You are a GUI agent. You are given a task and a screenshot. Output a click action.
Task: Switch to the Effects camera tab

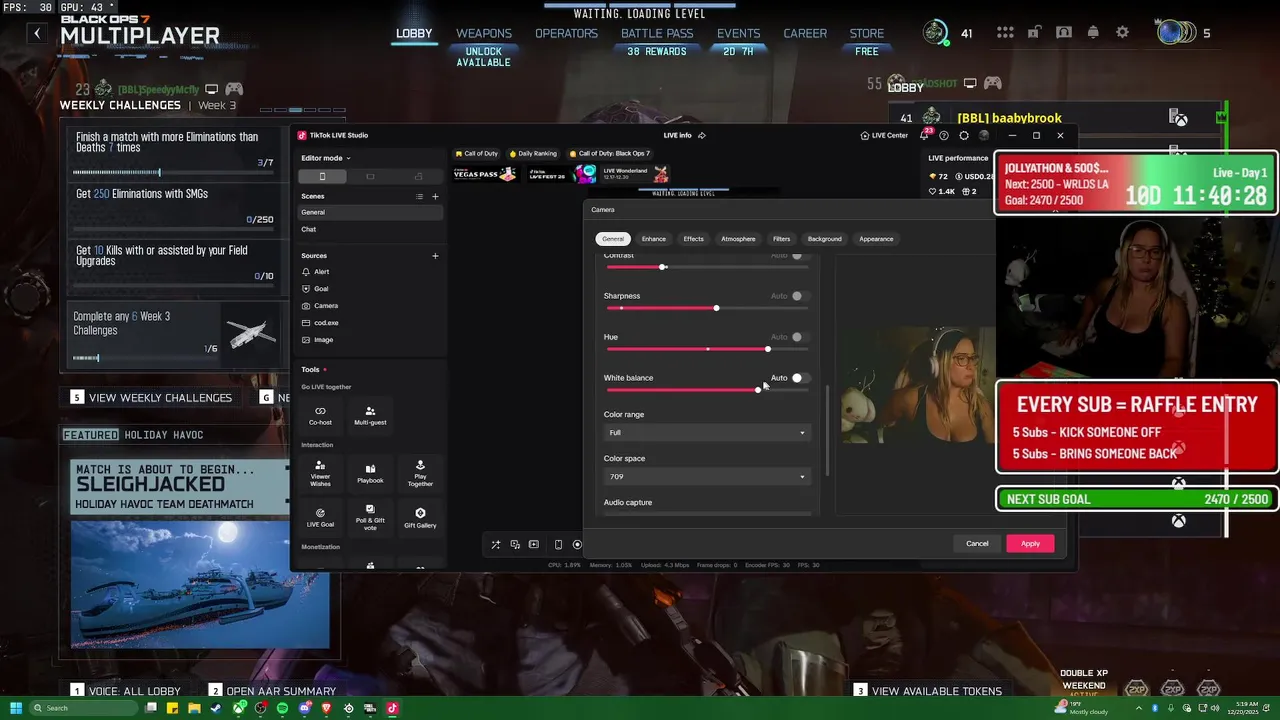pyautogui.click(x=694, y=239)
